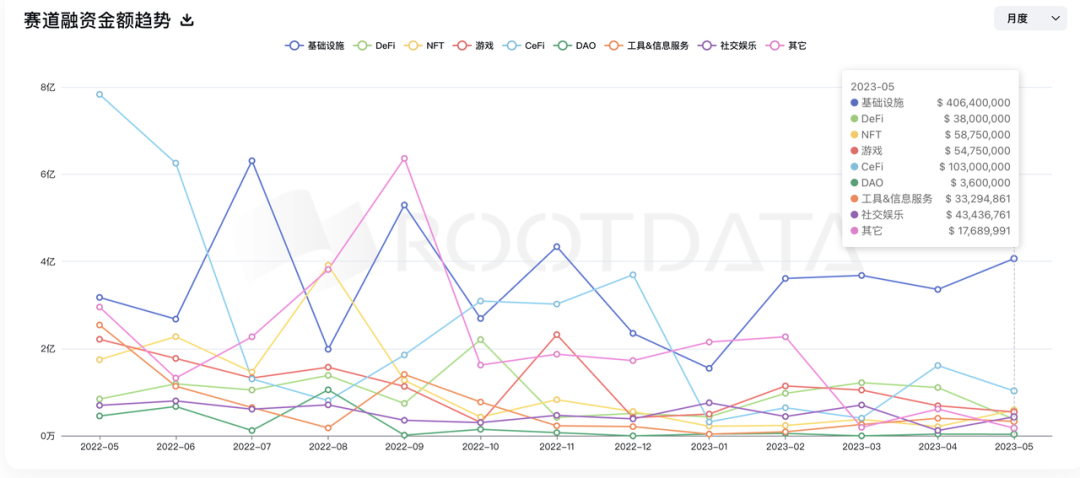Screen dimensions: 1080x478
Task: Click 其它 peak point at 2022-09
Action: tap(404, 158)
